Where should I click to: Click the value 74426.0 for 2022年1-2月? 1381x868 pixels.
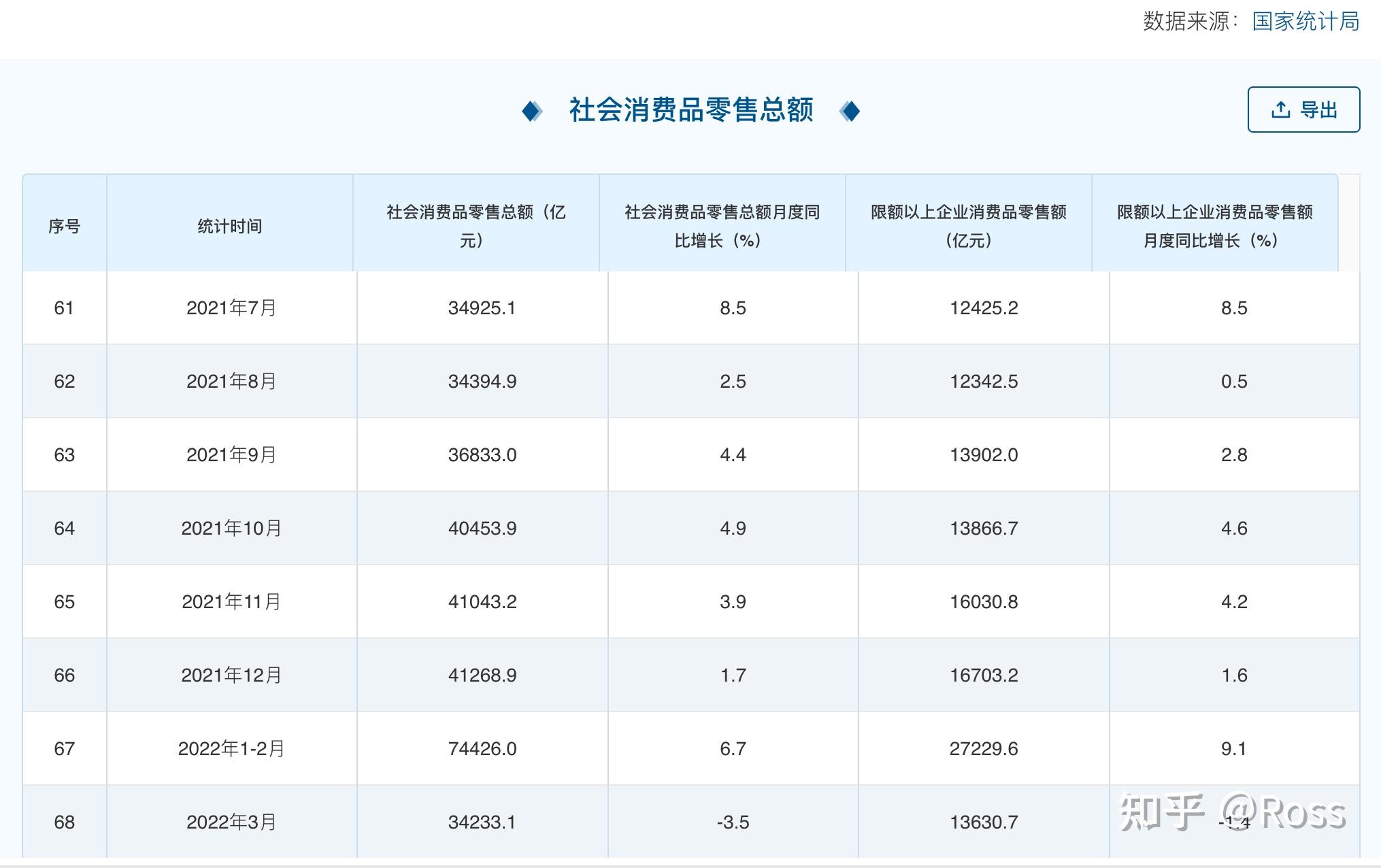tap(483, 748)
